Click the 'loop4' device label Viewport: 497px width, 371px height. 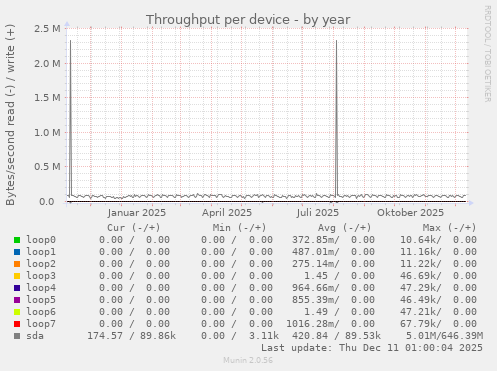coord(41,288)
